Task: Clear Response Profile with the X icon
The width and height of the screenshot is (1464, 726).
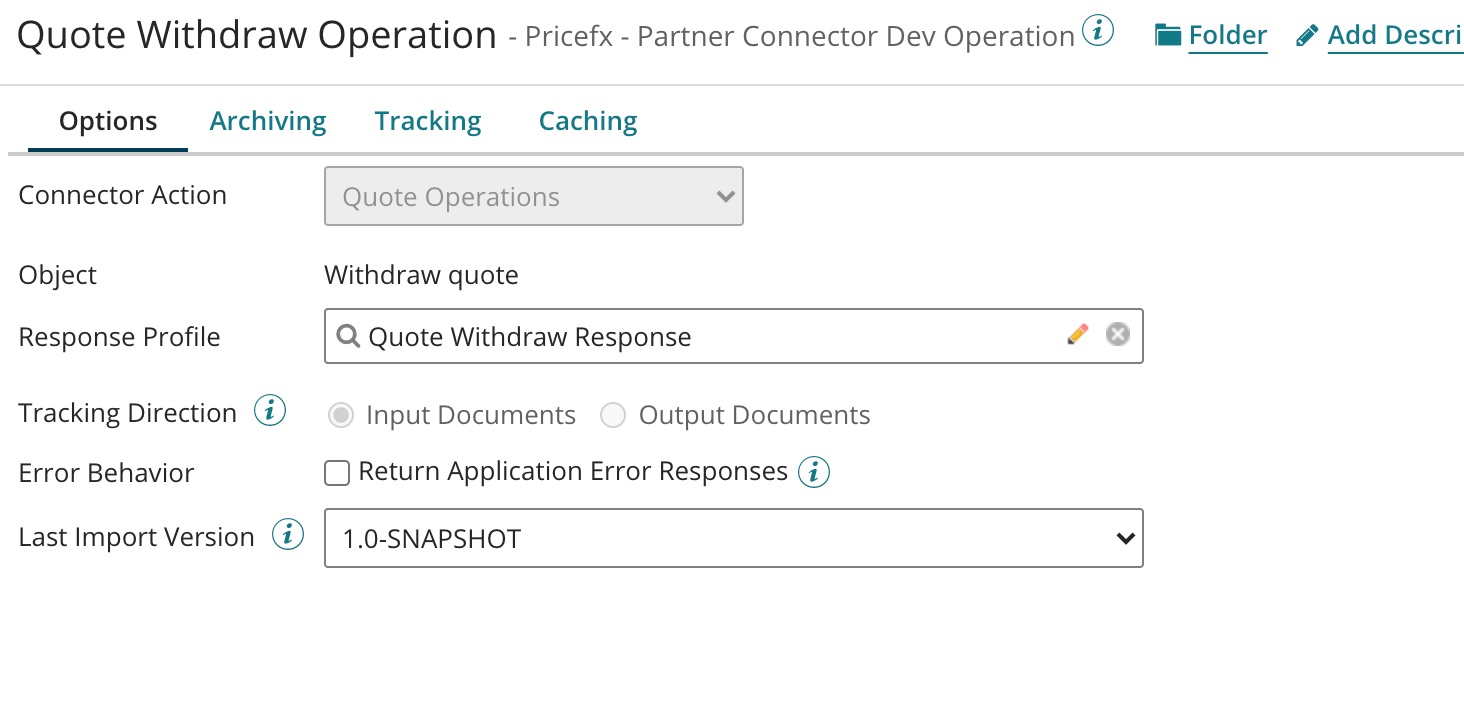Action: click(x=1118, y=335)
